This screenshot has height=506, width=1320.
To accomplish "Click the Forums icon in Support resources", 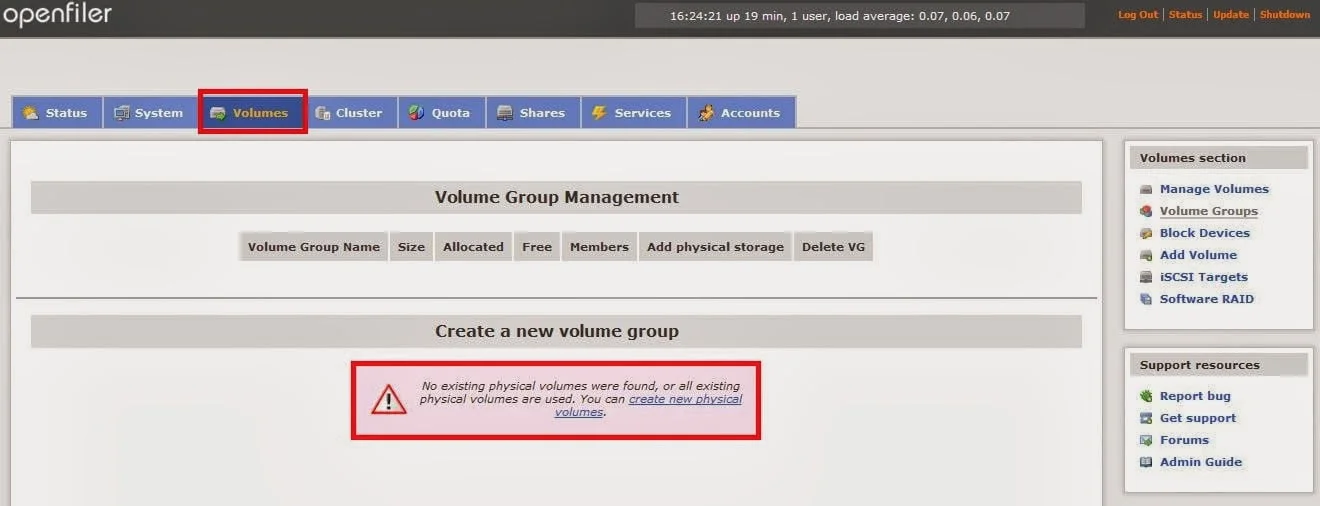I will coord(1146,440).
